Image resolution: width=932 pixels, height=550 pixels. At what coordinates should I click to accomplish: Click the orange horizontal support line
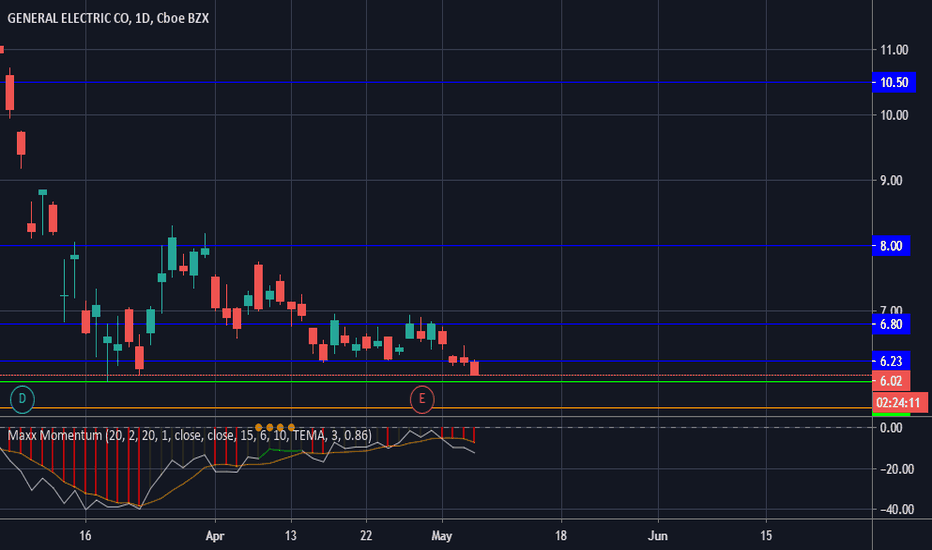click(x=436, y=408)
